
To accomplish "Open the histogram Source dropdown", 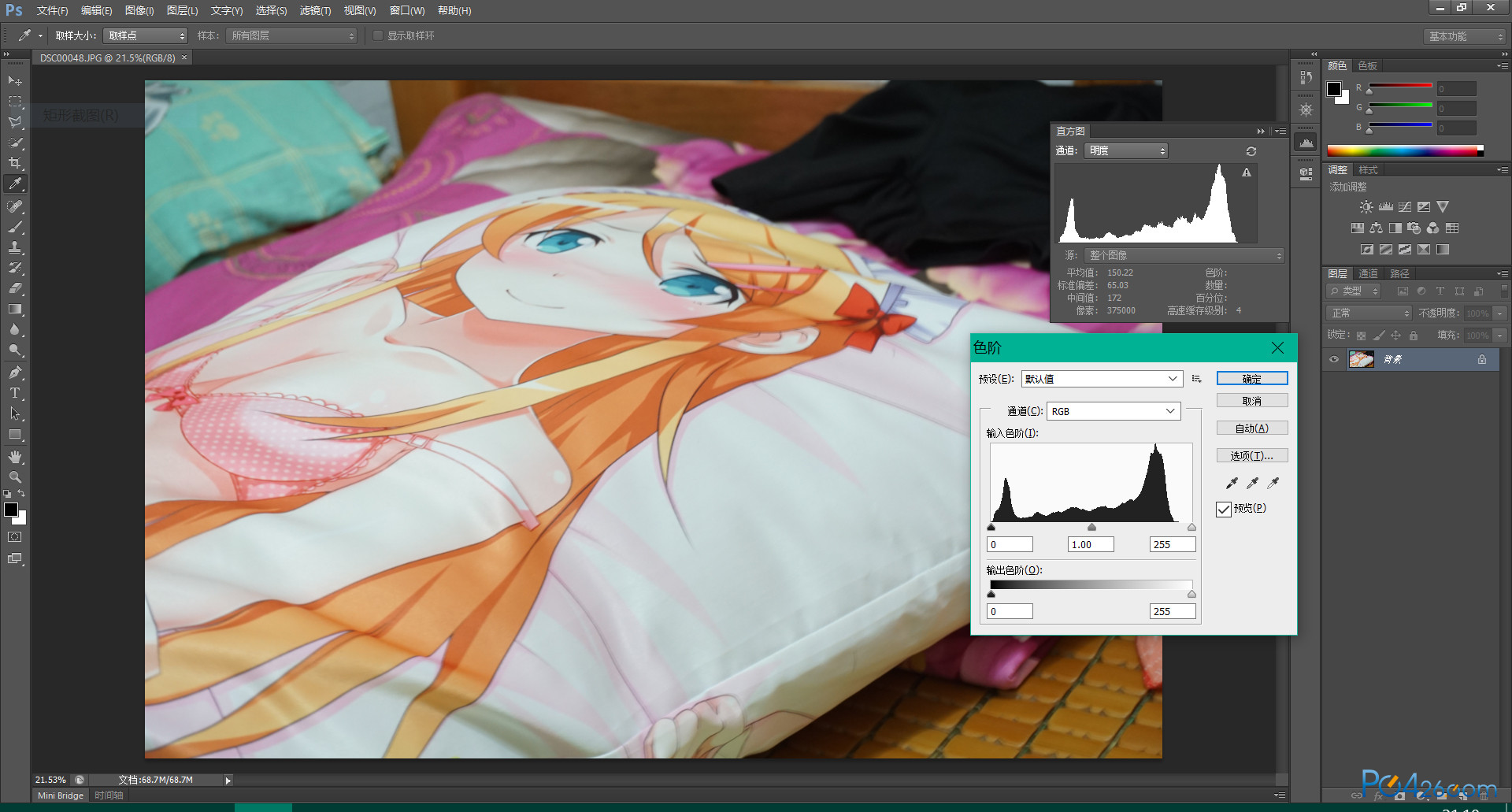I will point(1184,255).
